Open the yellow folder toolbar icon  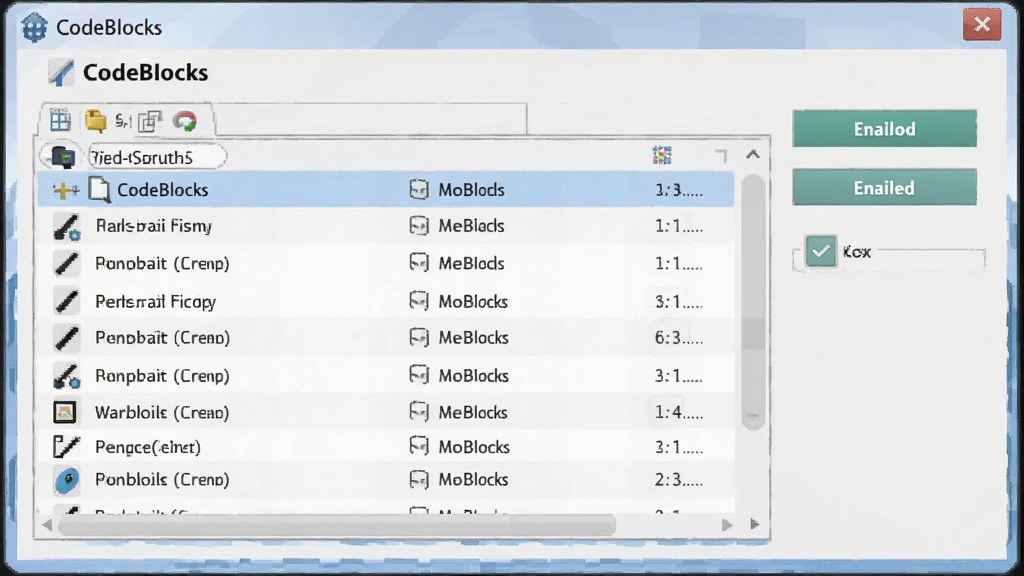point(95,120)
